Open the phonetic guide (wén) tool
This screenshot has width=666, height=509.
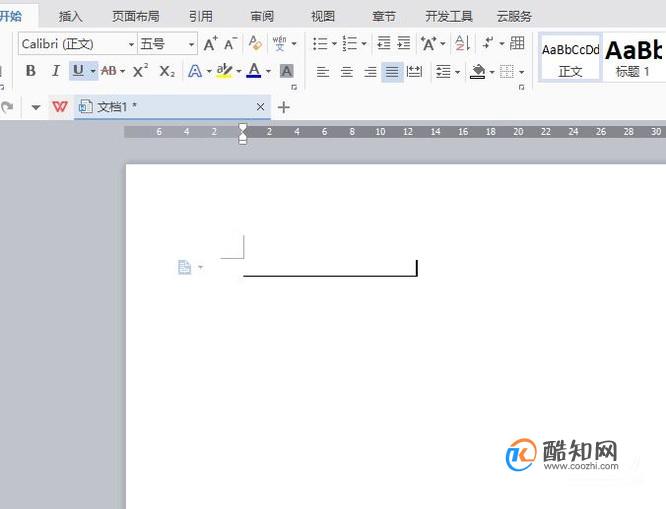[279, 43]
